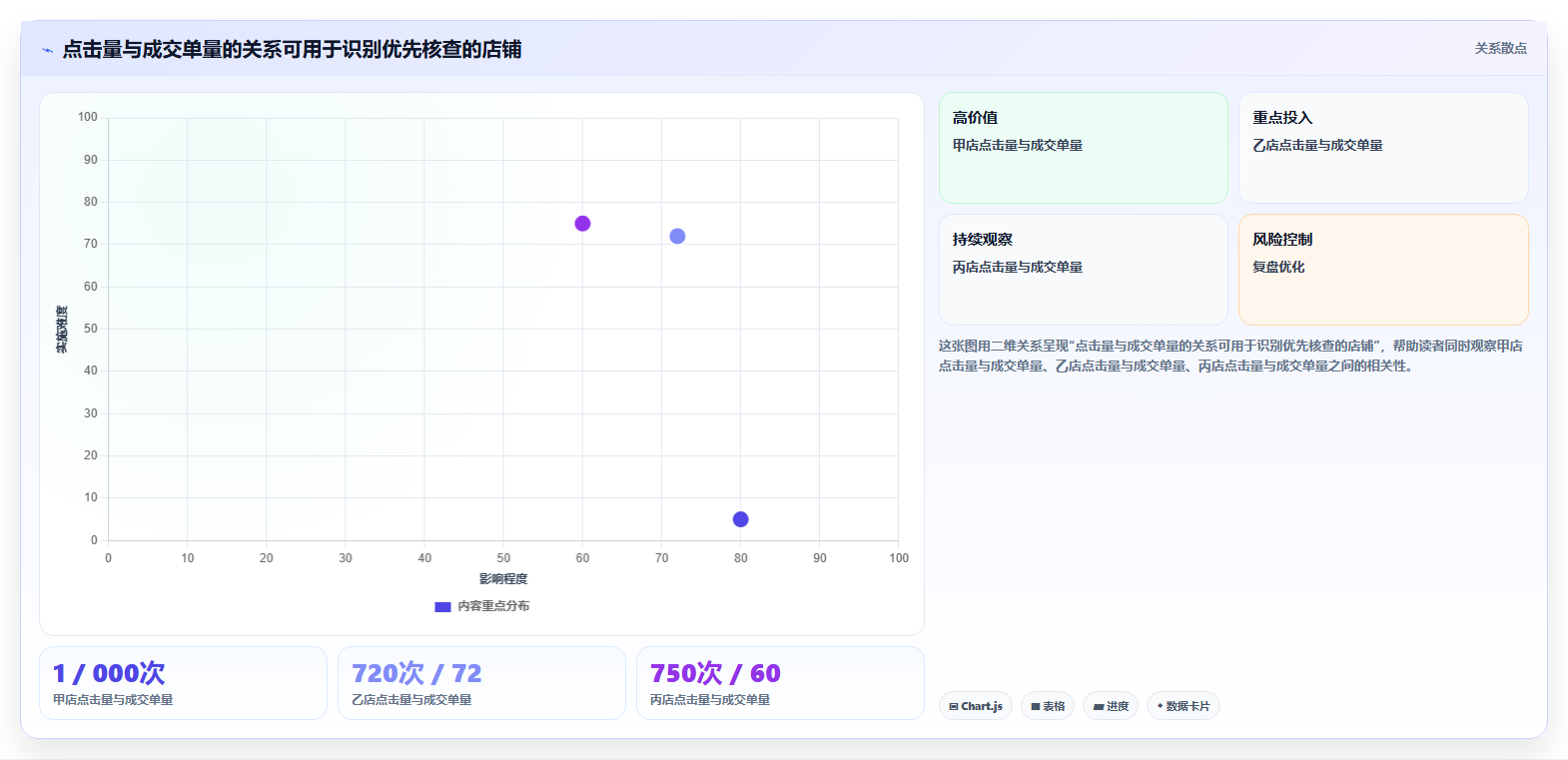Click the lightning icon beside the title

pos(47,50)
